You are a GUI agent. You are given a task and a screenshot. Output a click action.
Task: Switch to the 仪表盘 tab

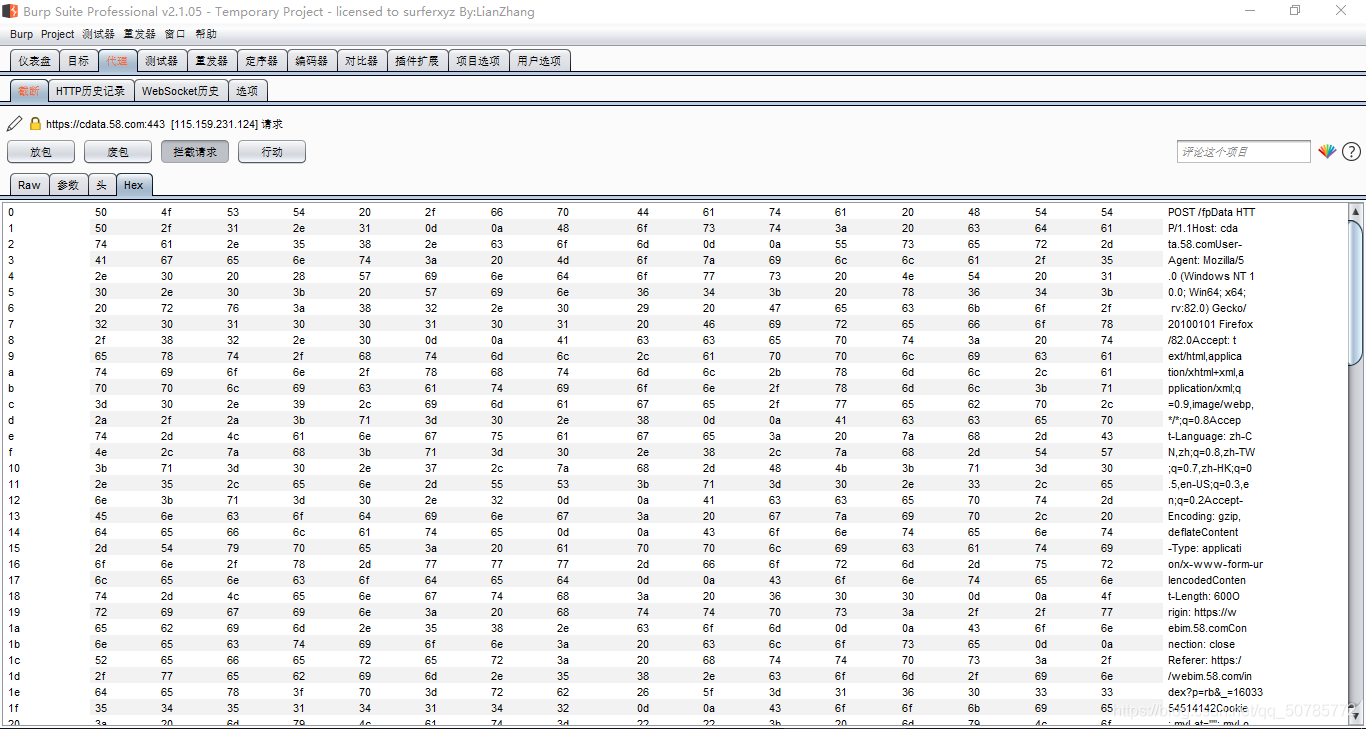click(35, 61)
